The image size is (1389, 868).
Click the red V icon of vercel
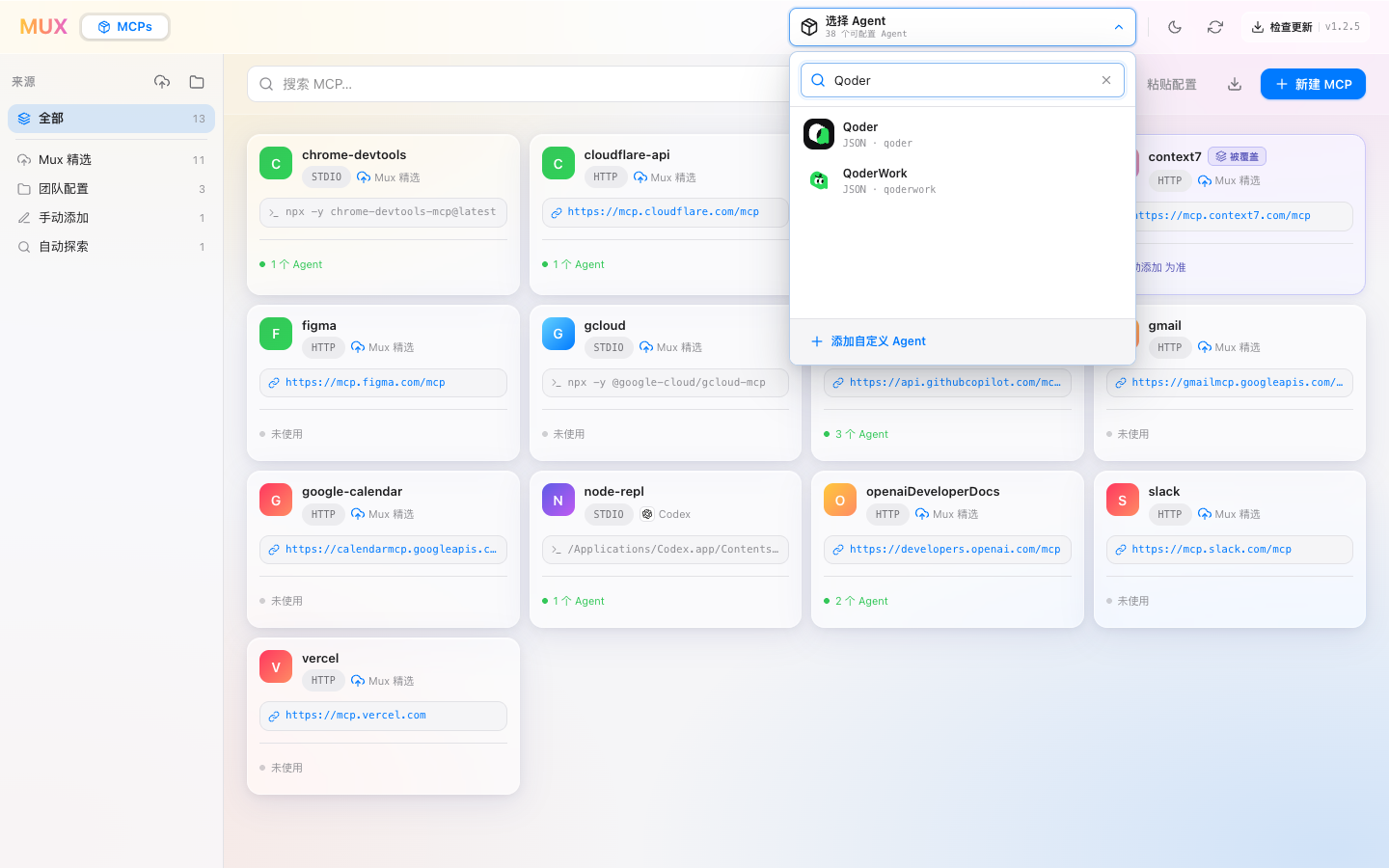(276, 667)
